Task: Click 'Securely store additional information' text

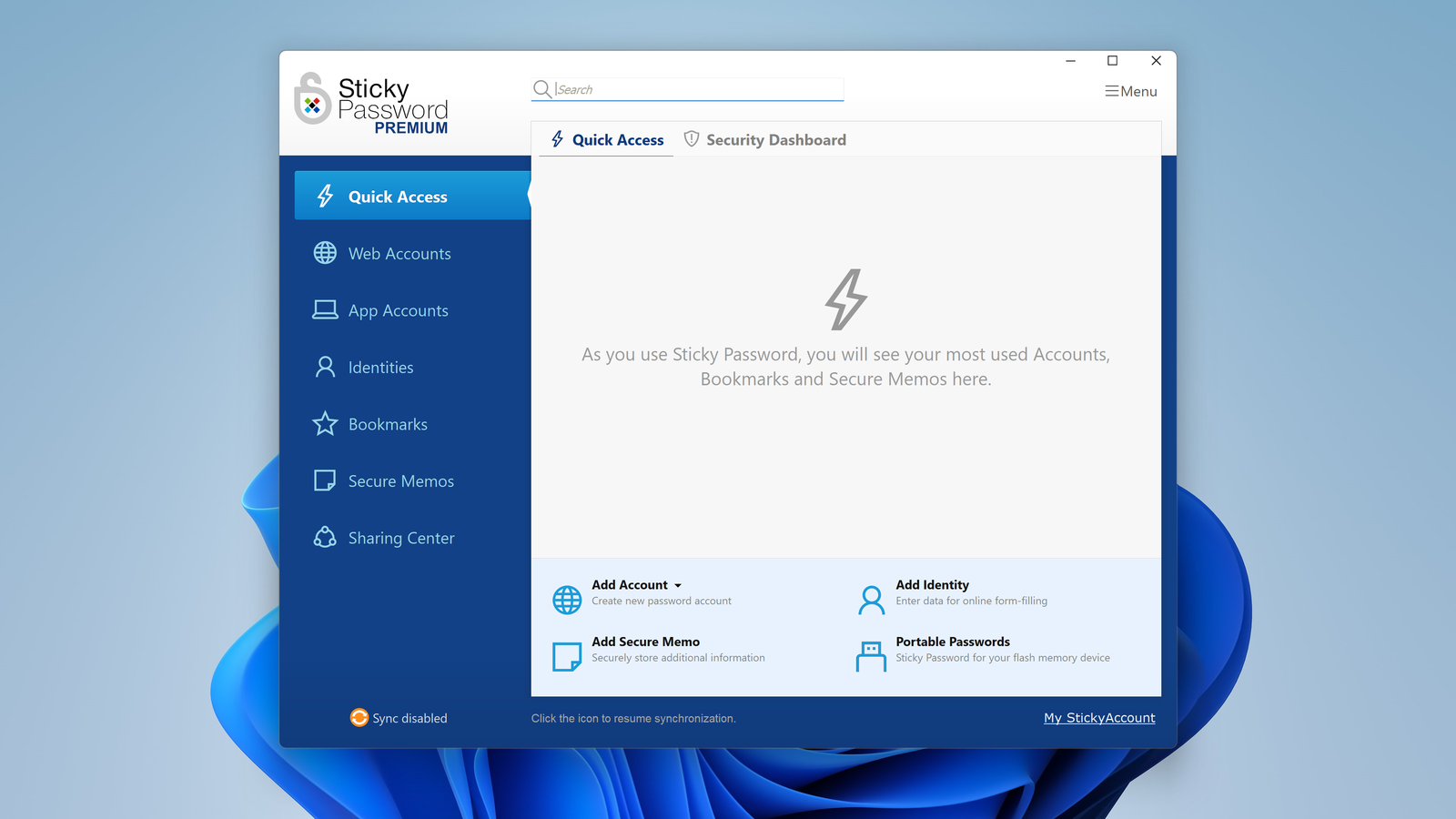Action: point(678,658)
